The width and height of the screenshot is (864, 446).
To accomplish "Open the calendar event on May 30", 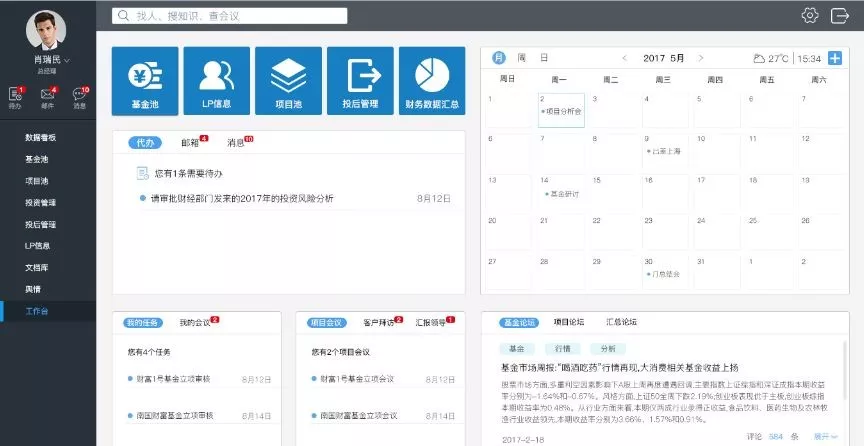I will [x=663, y=274].
